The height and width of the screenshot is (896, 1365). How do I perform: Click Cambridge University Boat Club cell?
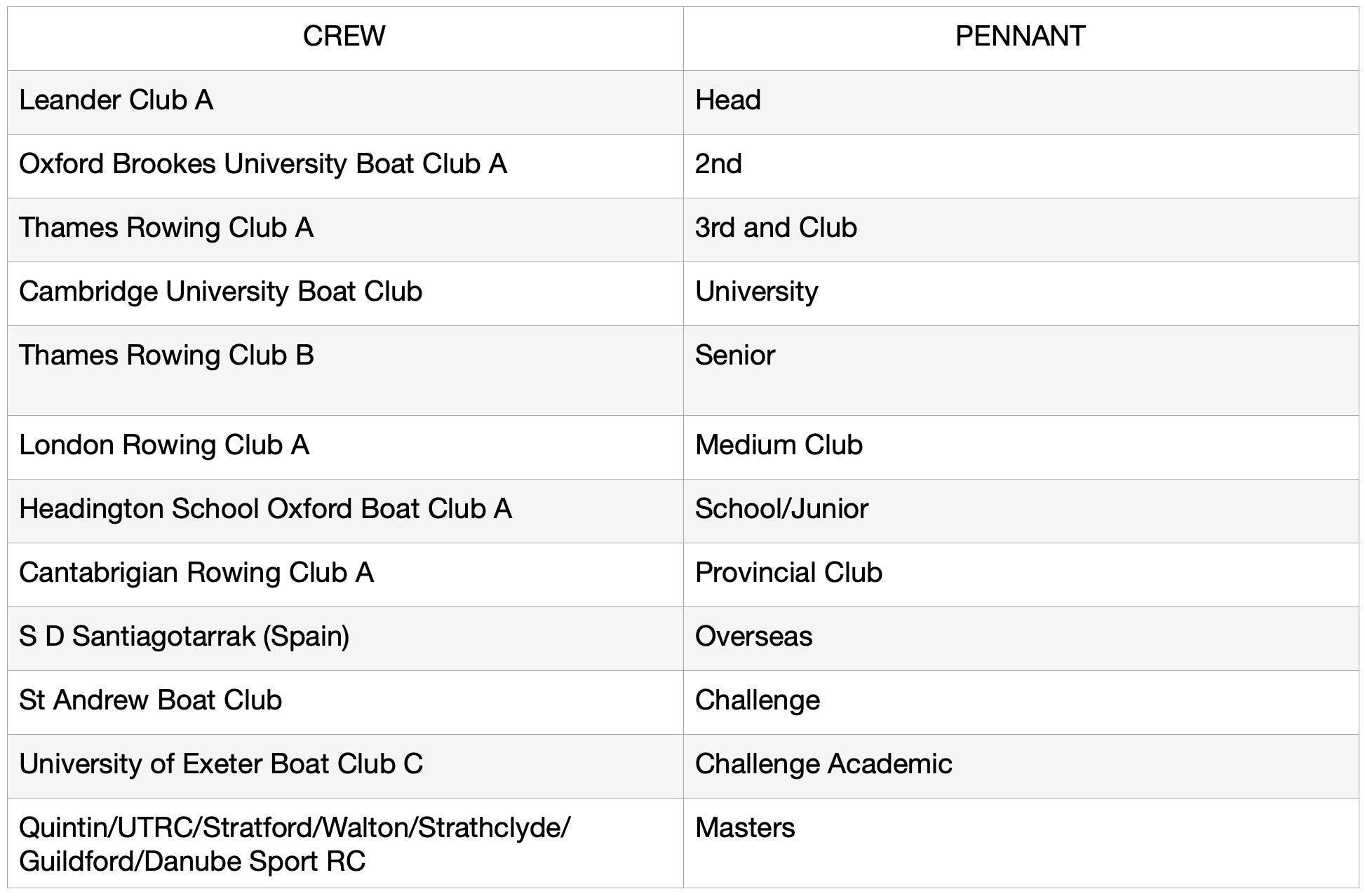click(x=221, y=292)
